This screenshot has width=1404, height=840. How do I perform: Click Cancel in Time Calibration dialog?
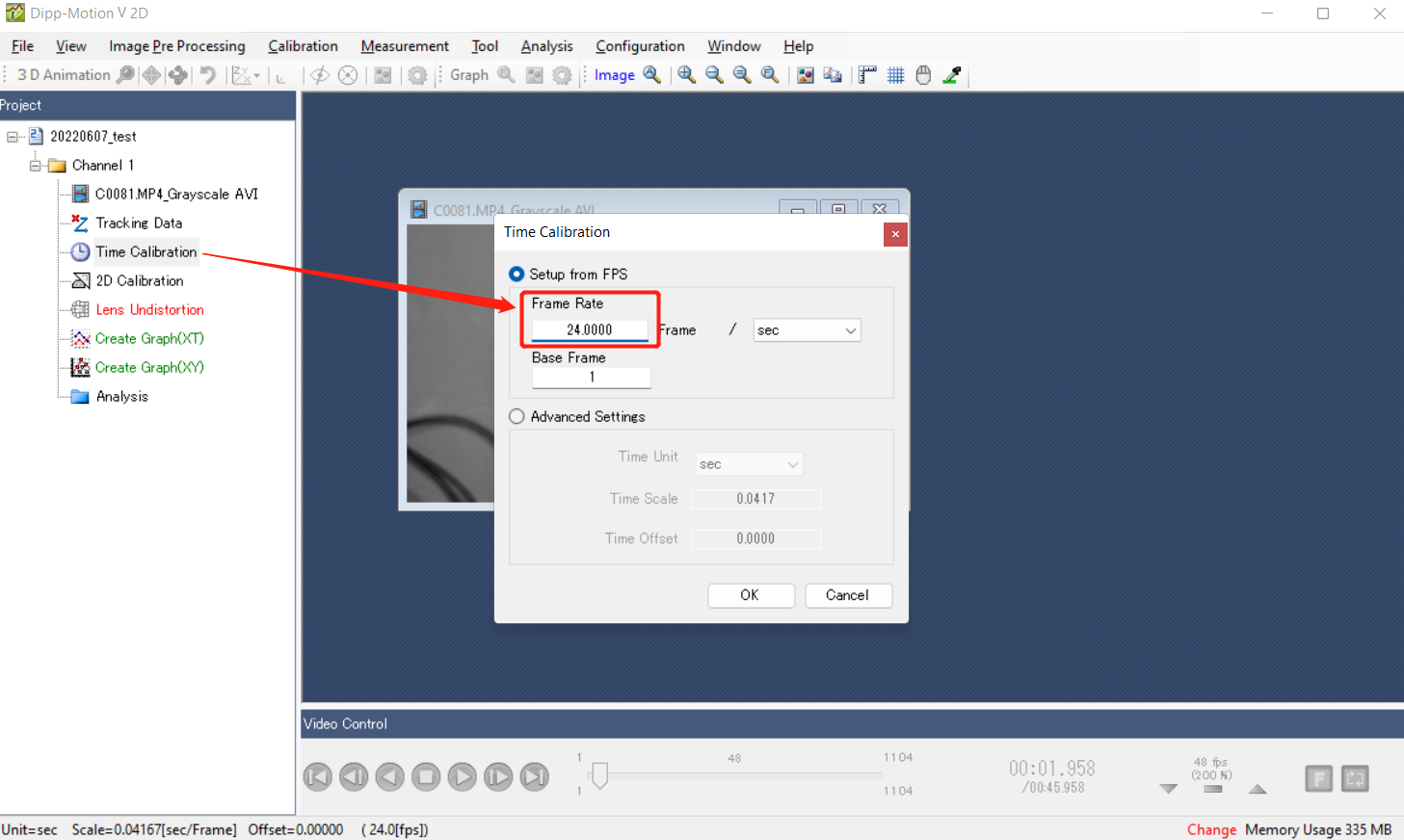click(847, 595)
